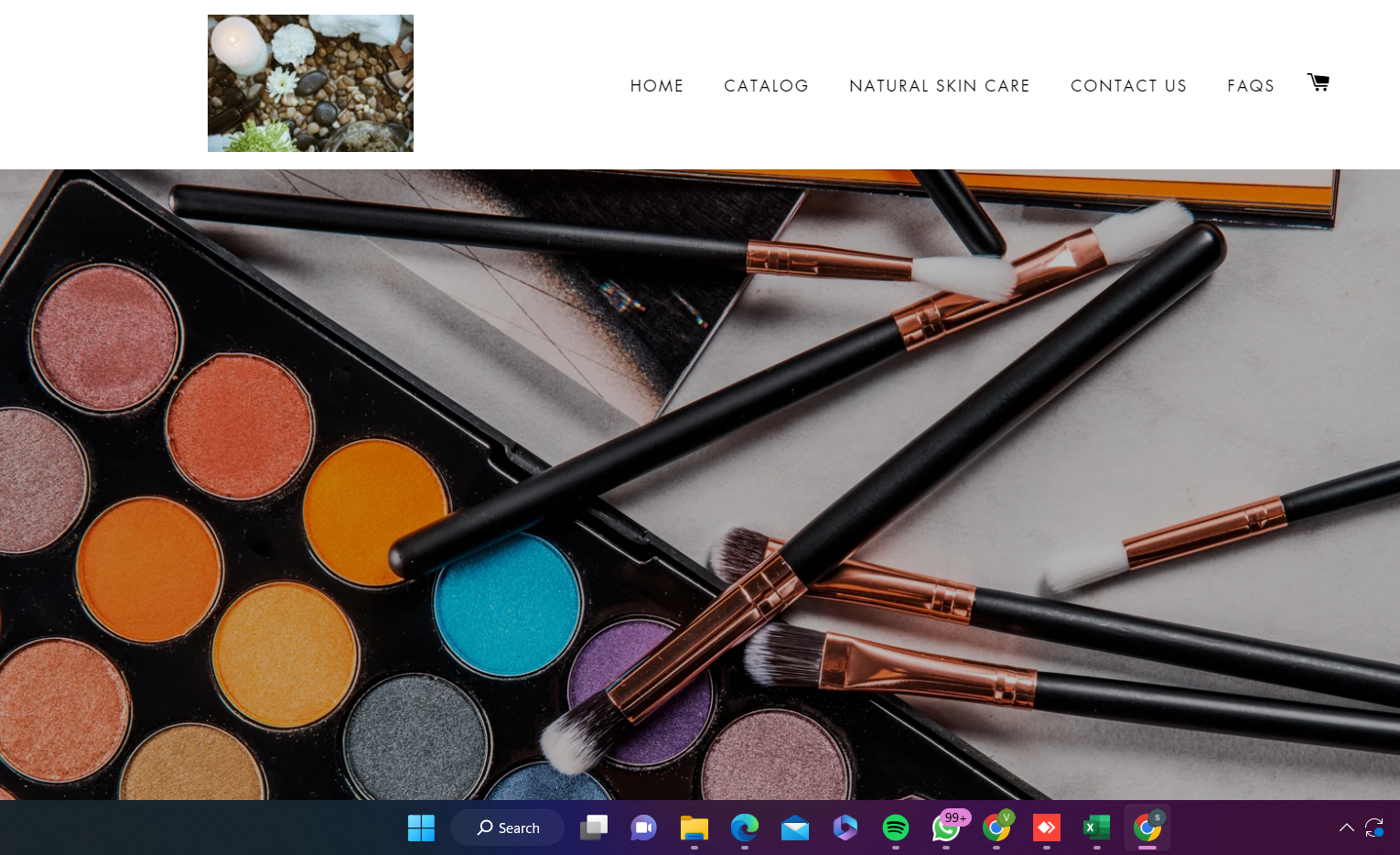
Task: Open WhatsApp with 99+ badge
Action: (946, 828)
